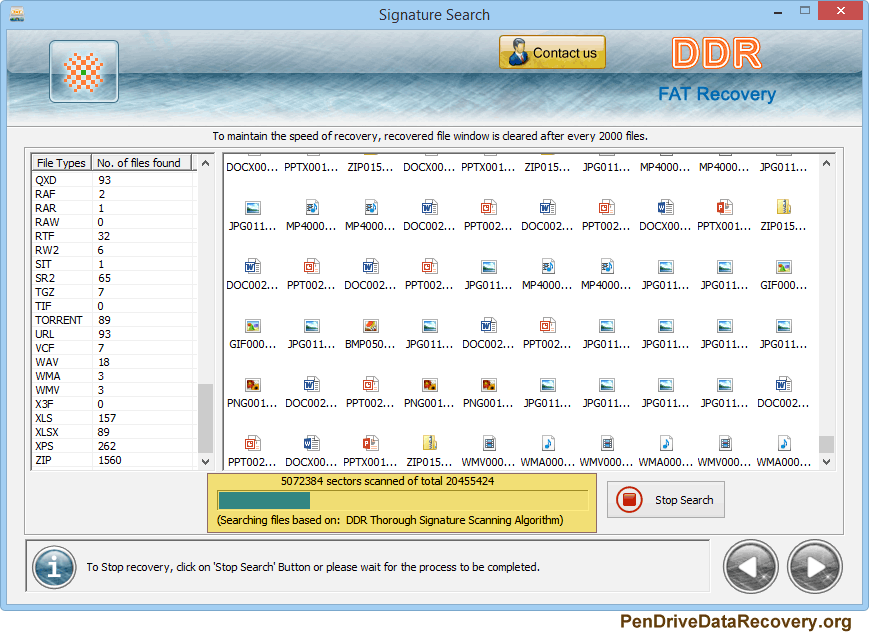
Task: Select the BMP050 recovered image file
Action: [x=370, y=325]
